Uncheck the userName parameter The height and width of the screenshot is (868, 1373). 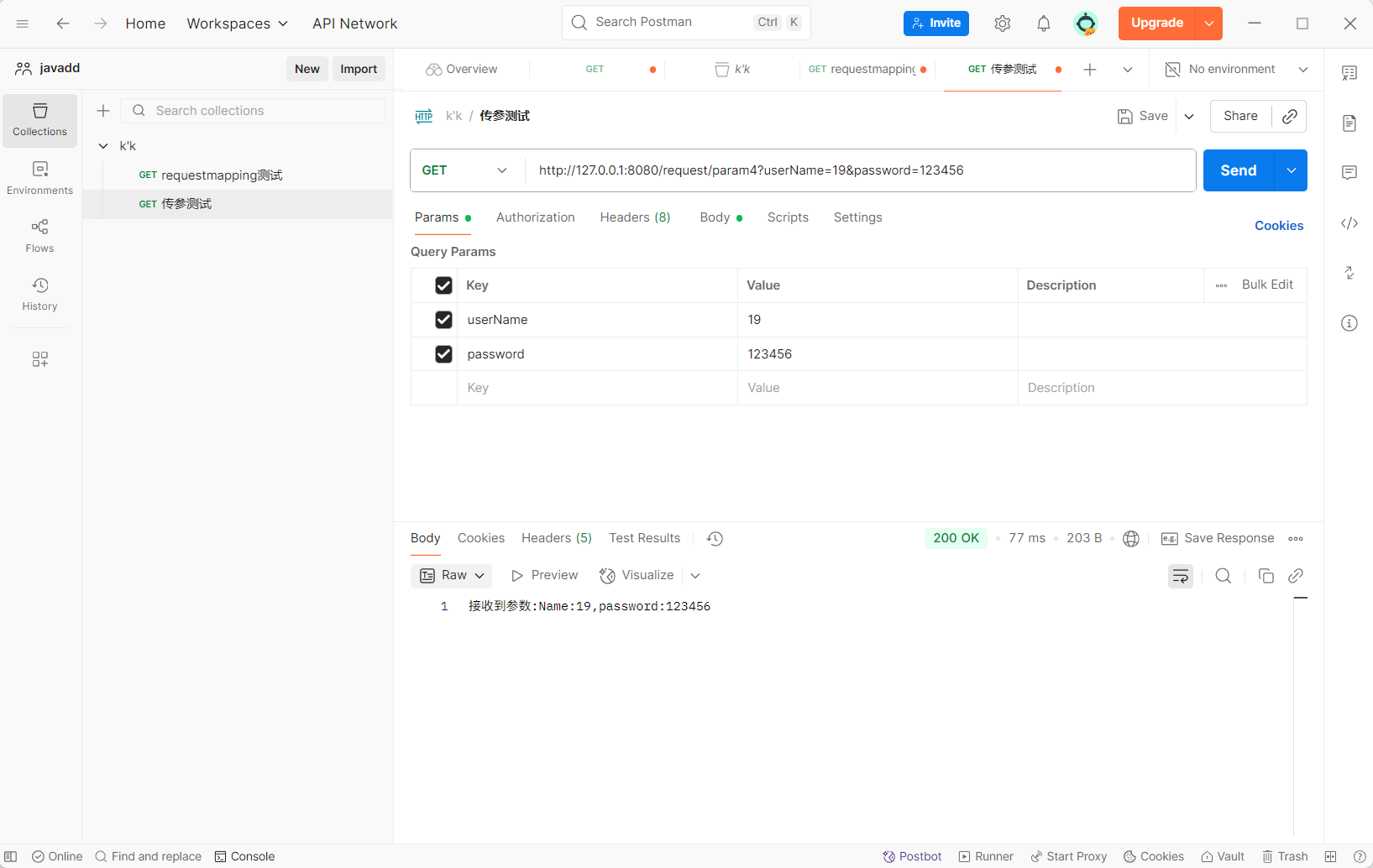443,320
